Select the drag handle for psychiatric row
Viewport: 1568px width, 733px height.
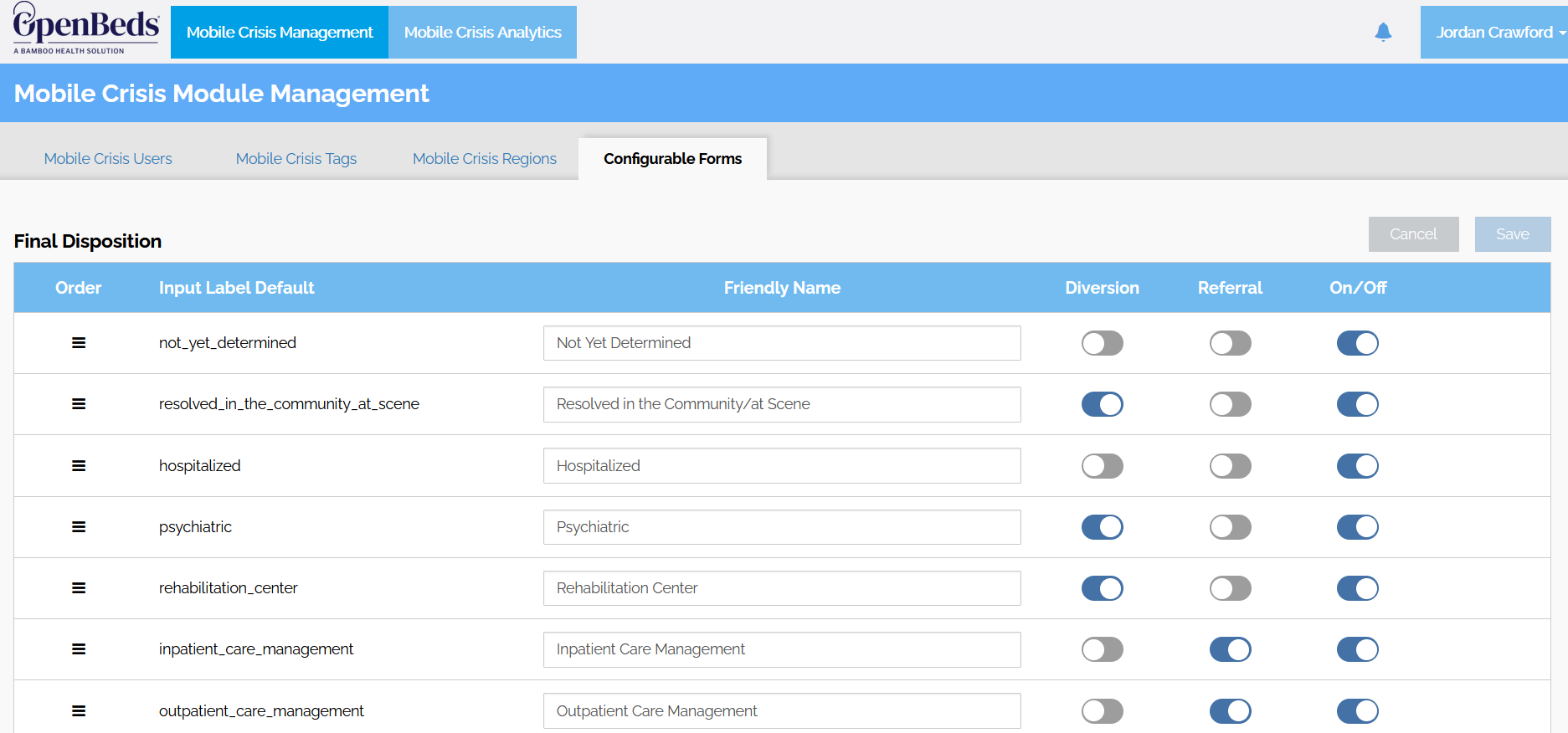79,527
